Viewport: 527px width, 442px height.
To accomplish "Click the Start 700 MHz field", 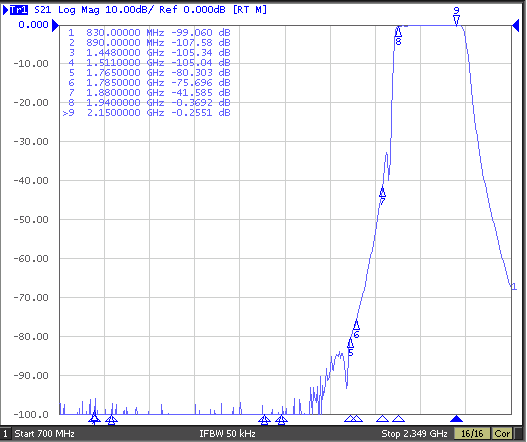I will tap(44, 434).
